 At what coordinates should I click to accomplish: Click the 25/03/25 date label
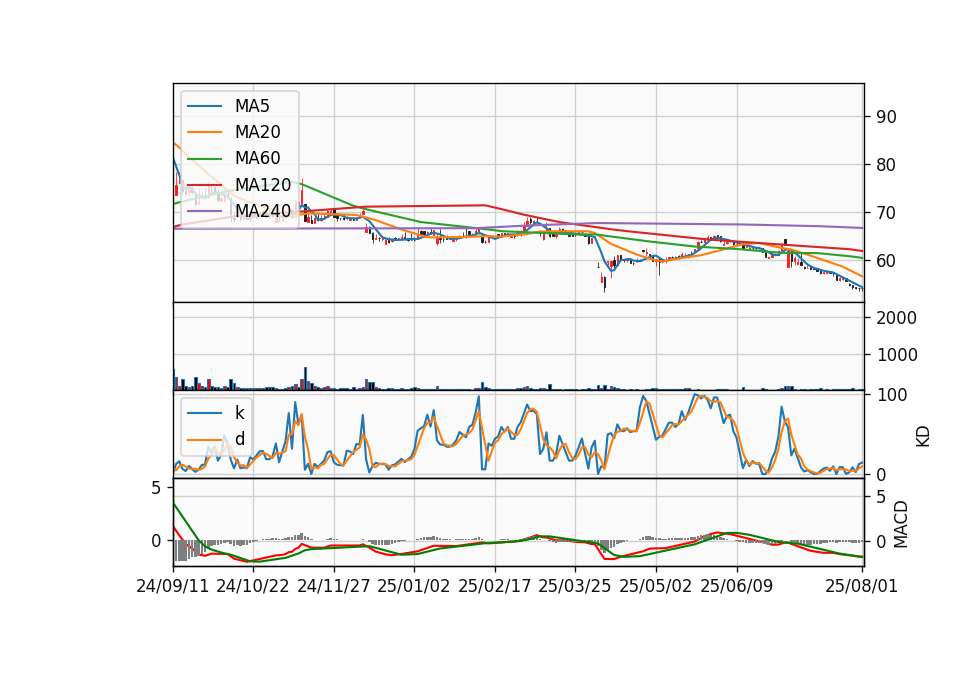coord(575,587)
